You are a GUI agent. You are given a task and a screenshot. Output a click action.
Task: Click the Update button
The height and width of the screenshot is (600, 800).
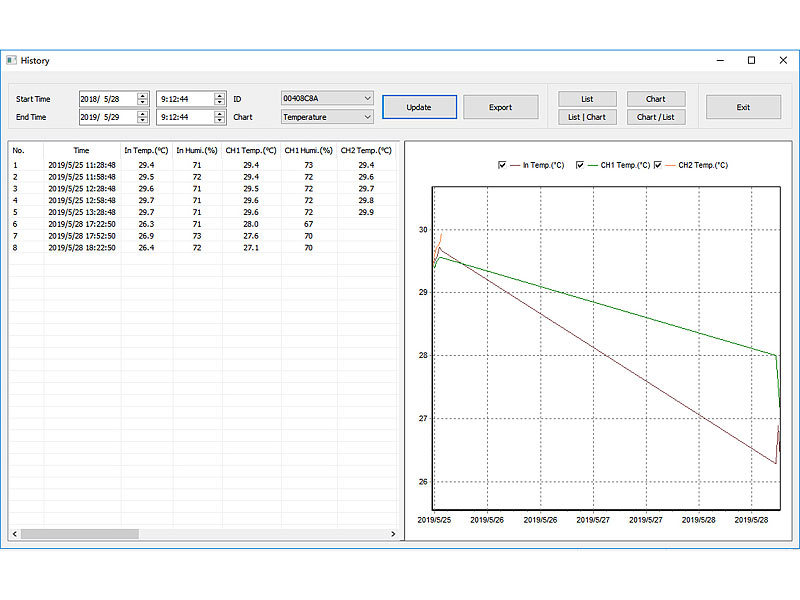pyautogui.click(x=419, y=107)
